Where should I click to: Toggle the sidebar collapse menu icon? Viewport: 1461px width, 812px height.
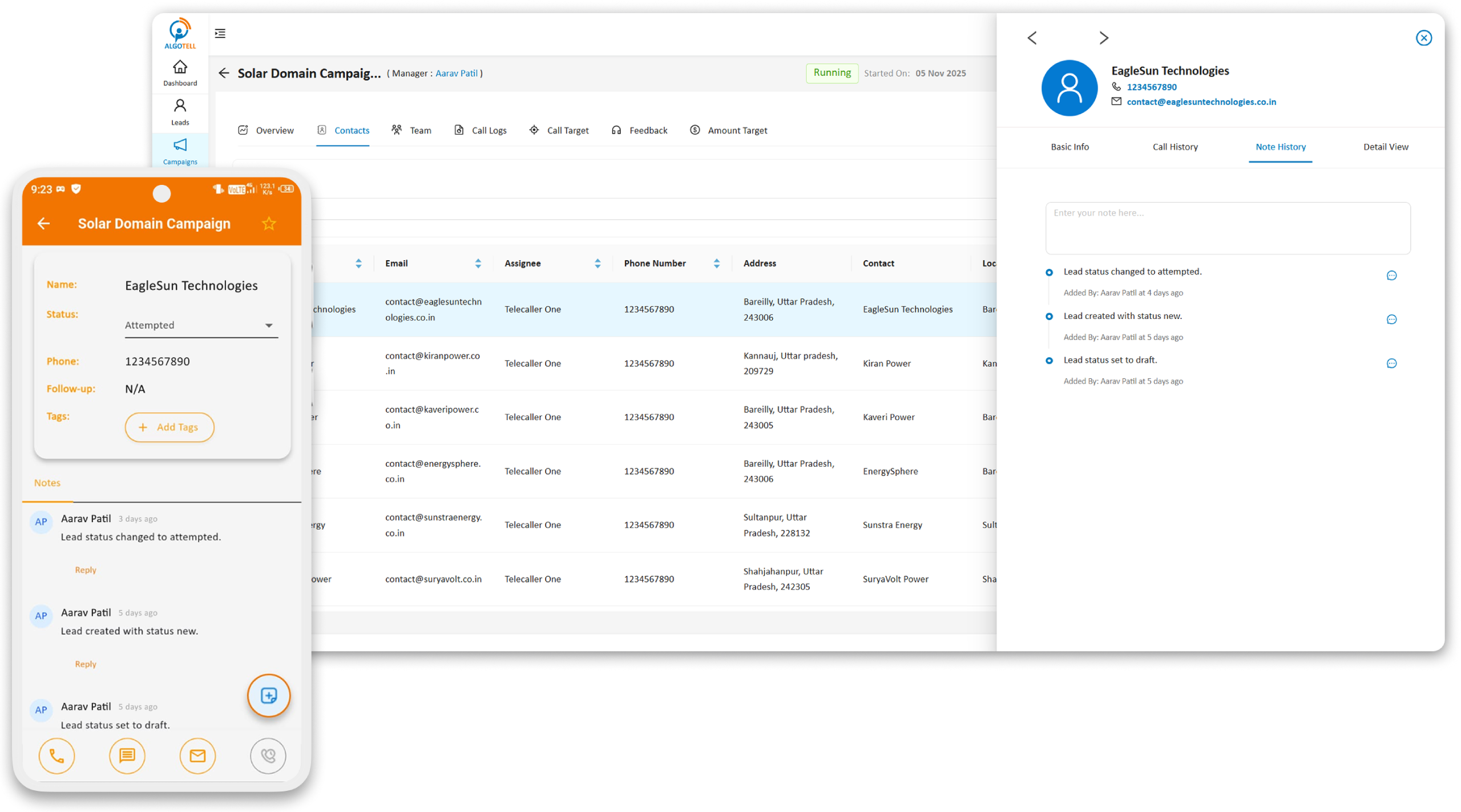tap(220, 34)
